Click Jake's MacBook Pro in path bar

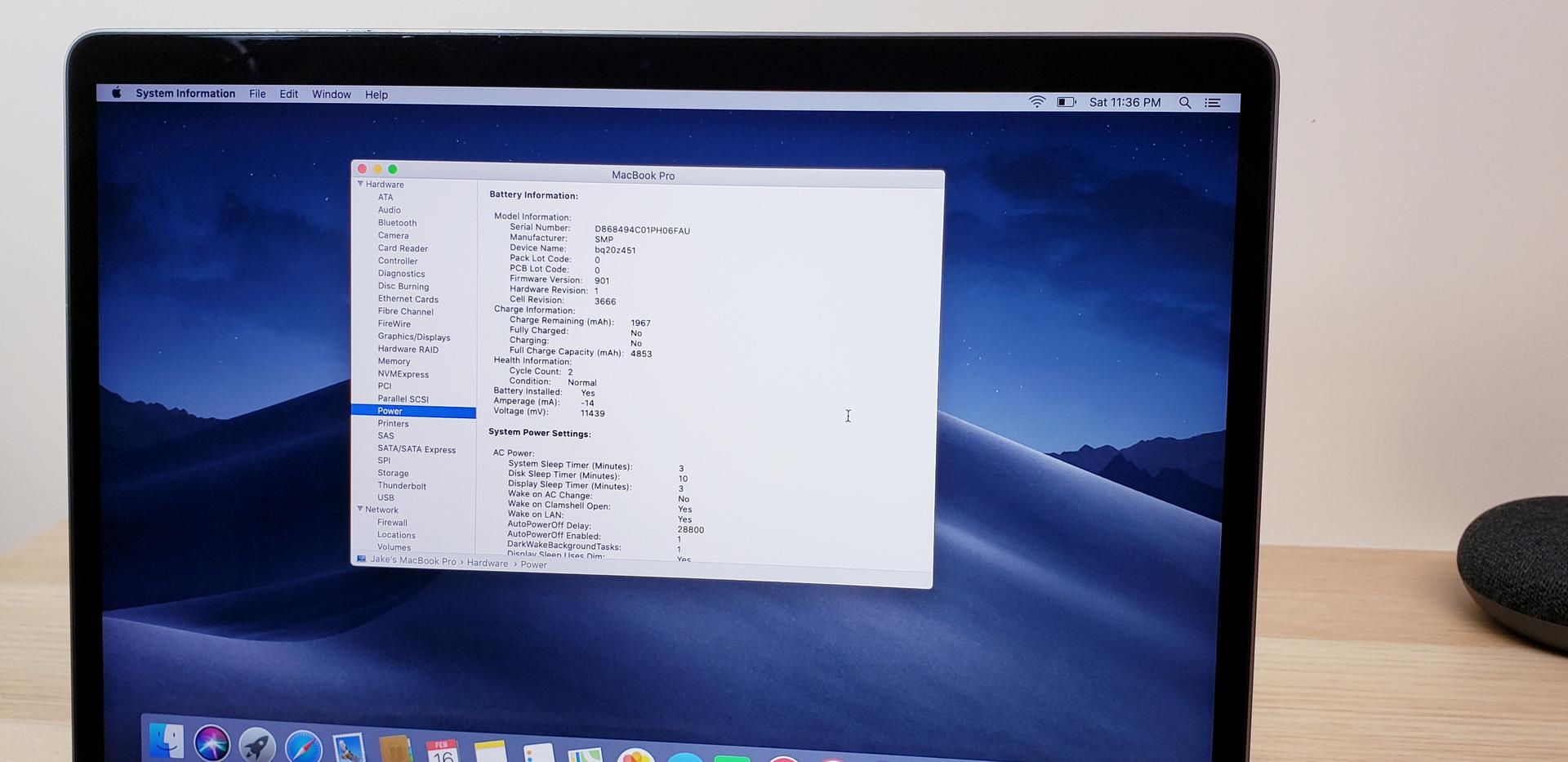click(x=413, y=561)
